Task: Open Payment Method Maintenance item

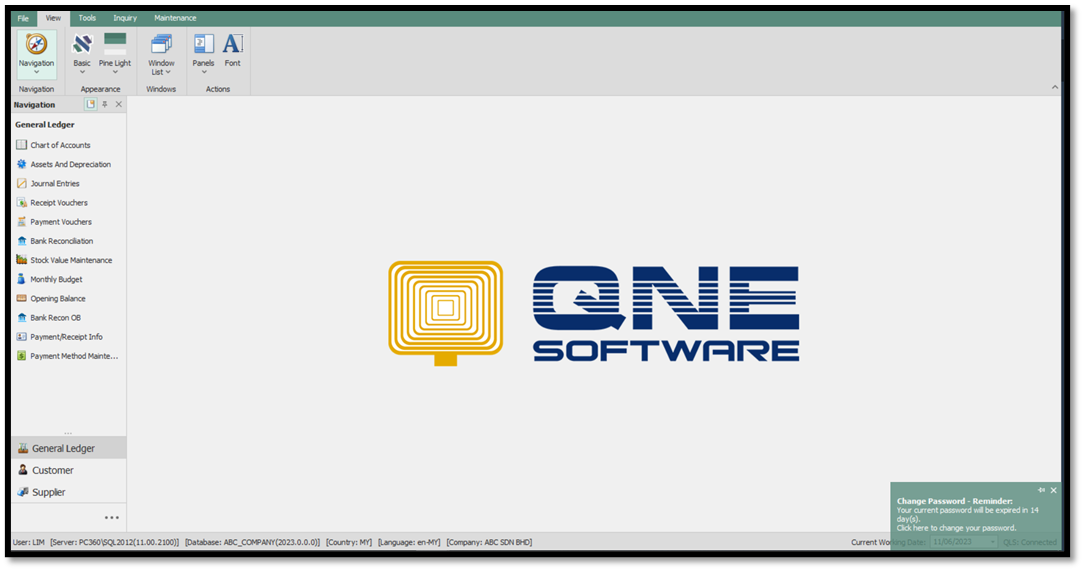Action: click(x=68, y=357)
